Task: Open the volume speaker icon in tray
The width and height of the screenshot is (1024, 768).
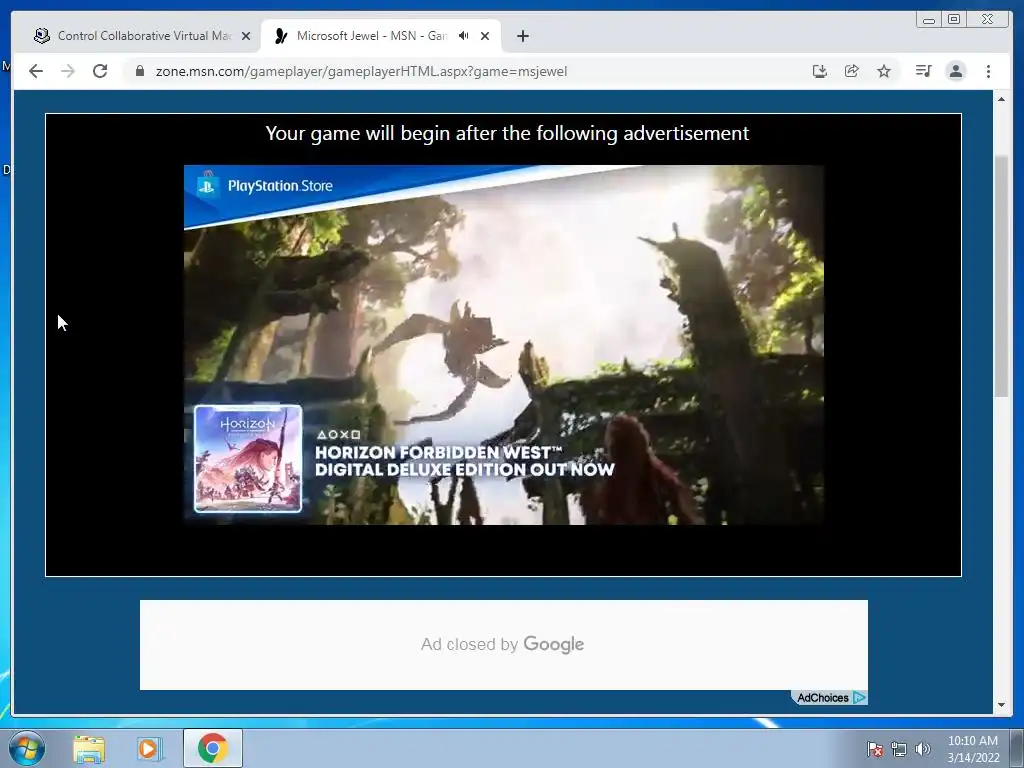Action: 923,749
